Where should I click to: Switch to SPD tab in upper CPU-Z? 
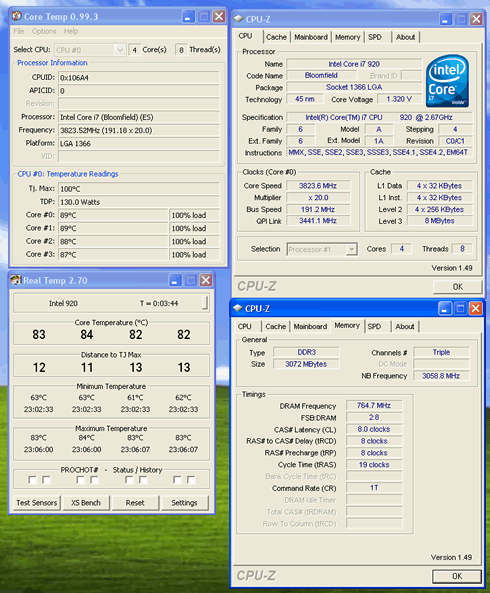click(375, 37)
